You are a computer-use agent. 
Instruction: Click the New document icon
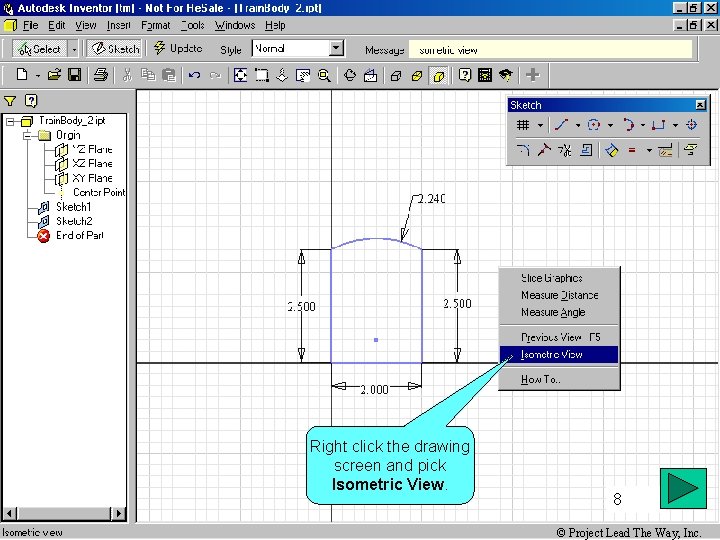pyautogui.click(x=22, y=74)
